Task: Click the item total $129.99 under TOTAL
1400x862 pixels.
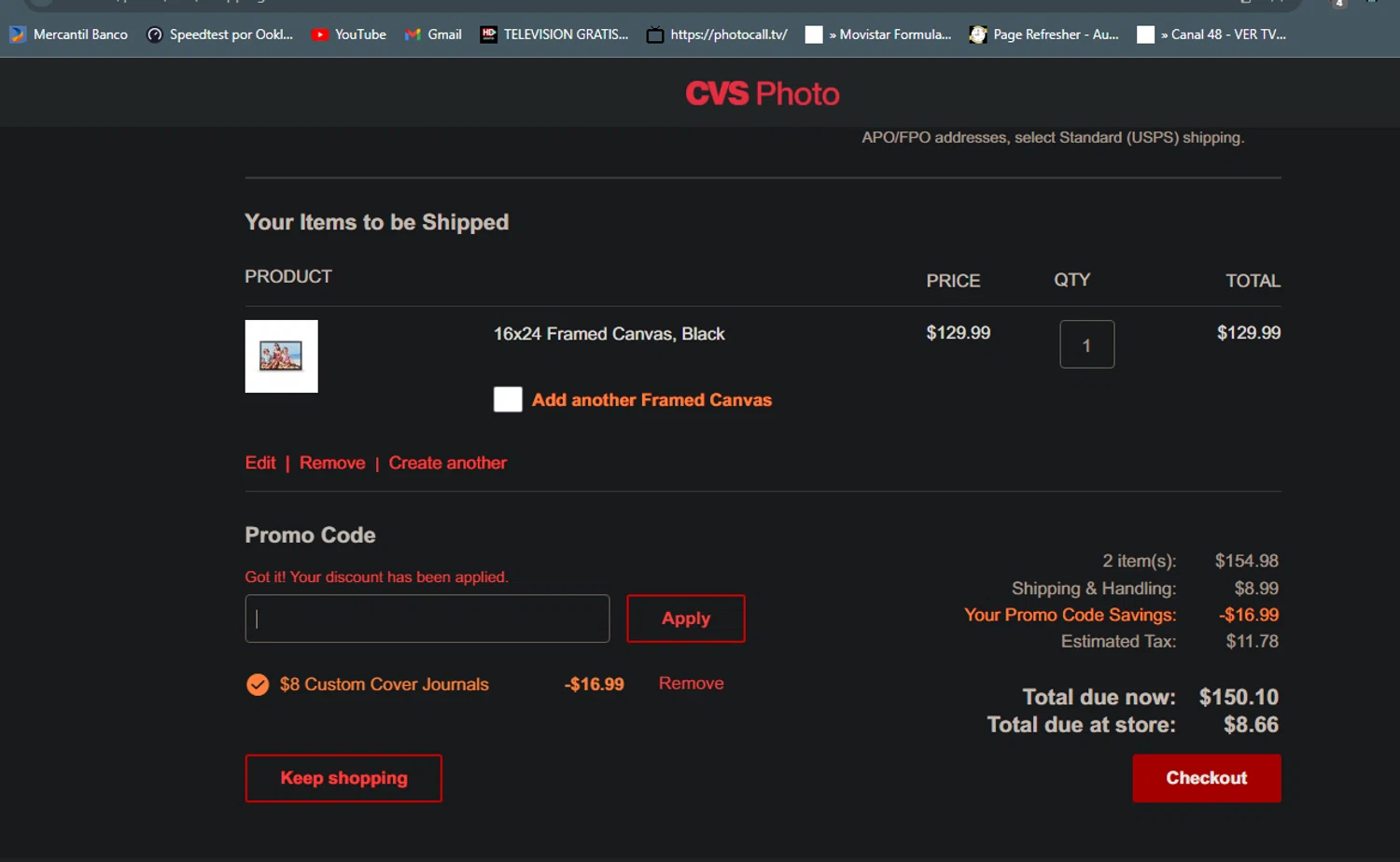Action: pyautogui.click(x=1249, y=333)
